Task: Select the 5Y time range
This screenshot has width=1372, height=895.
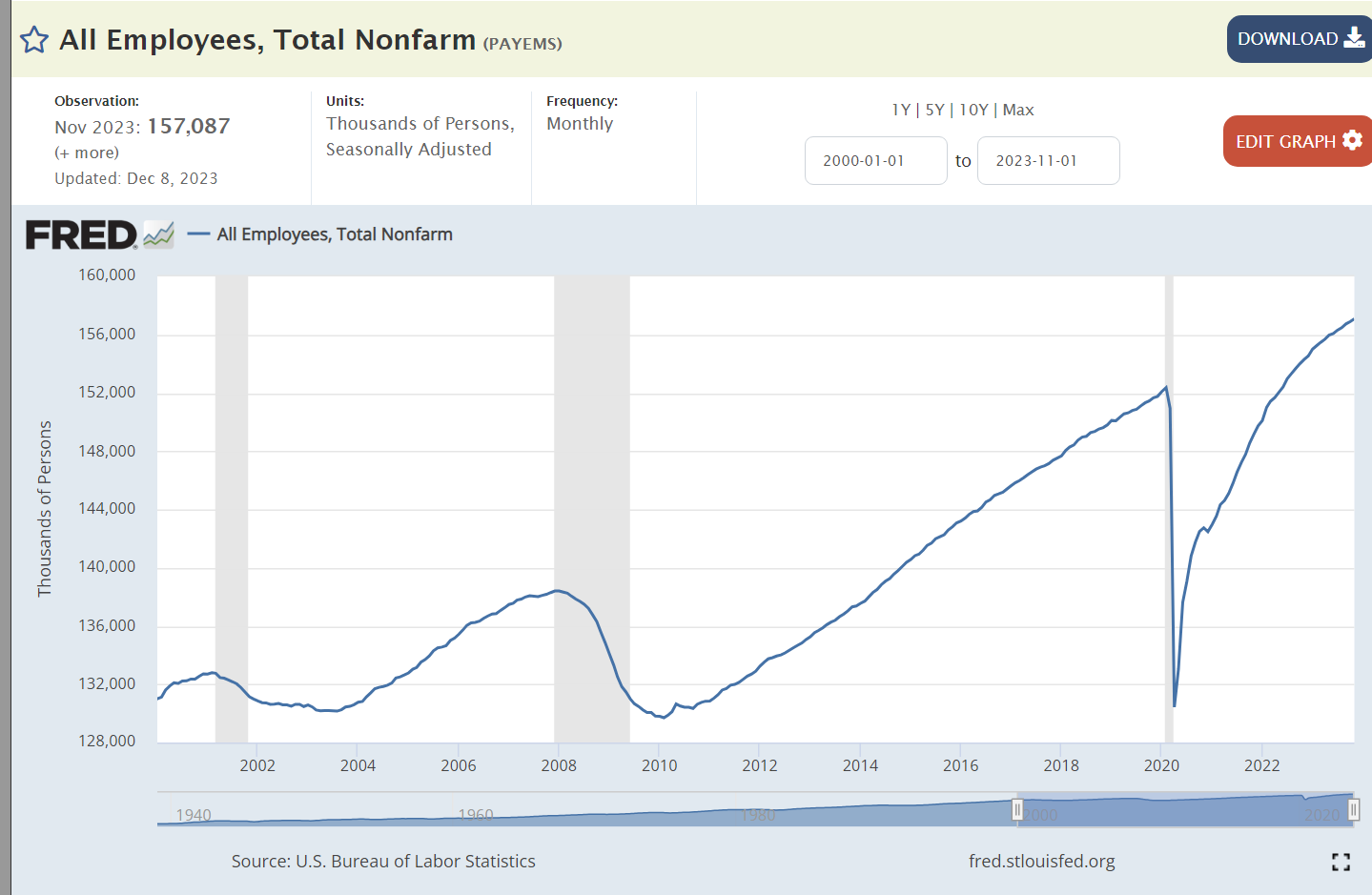Action: click(934, 110)
